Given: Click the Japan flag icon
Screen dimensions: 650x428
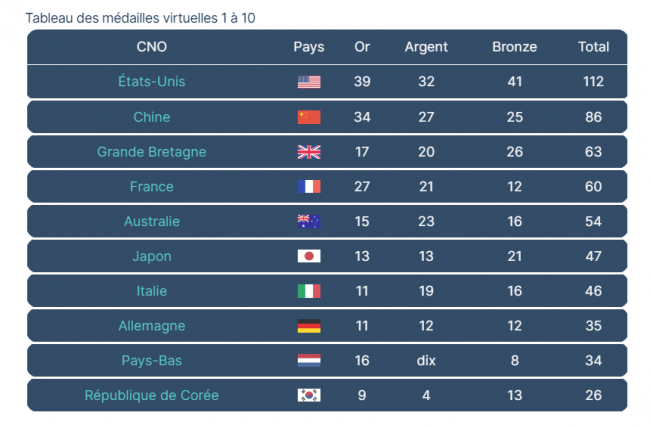Looking at the screenshot, I should (x=309, y=256).
